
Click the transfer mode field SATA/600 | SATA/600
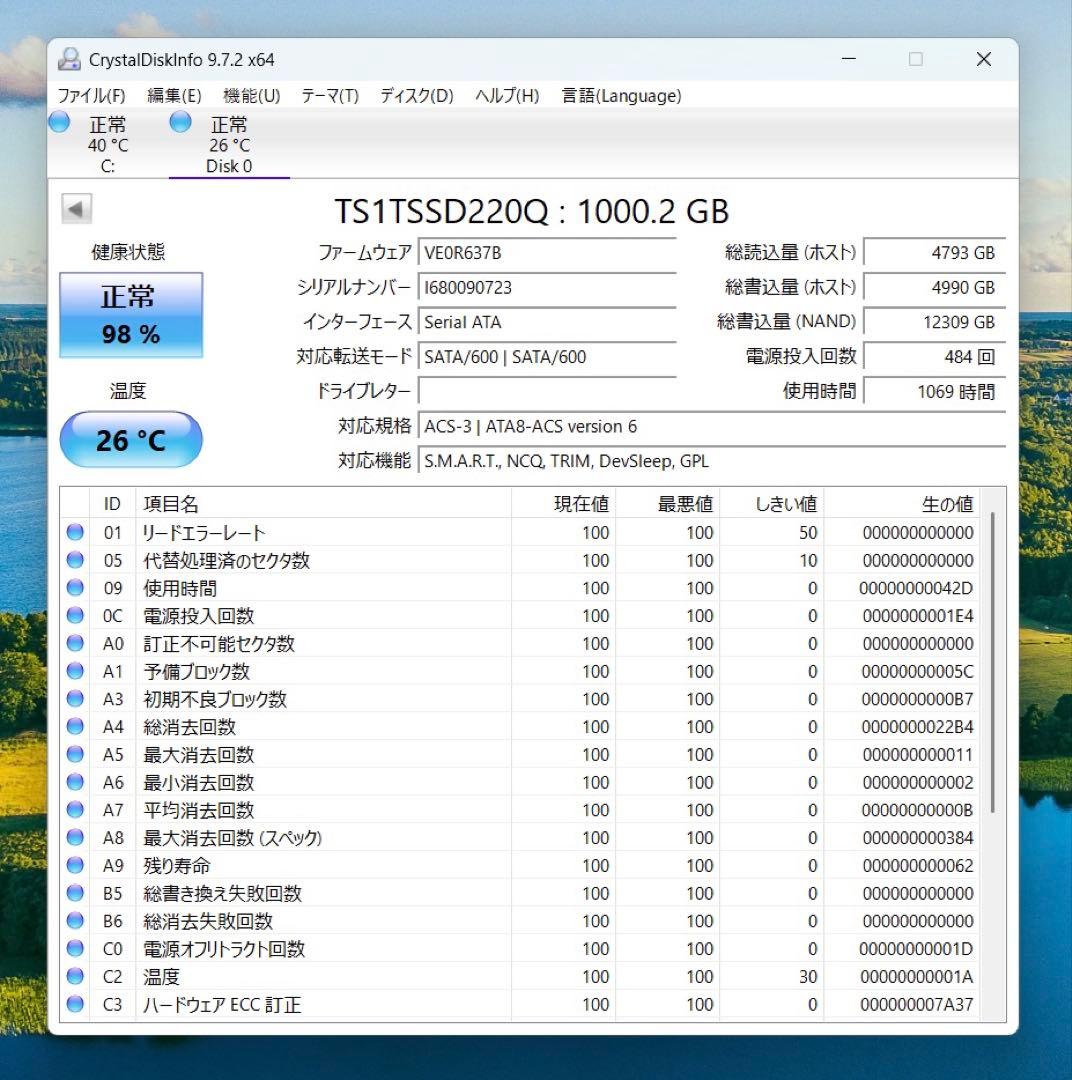[x=546, y=357]
